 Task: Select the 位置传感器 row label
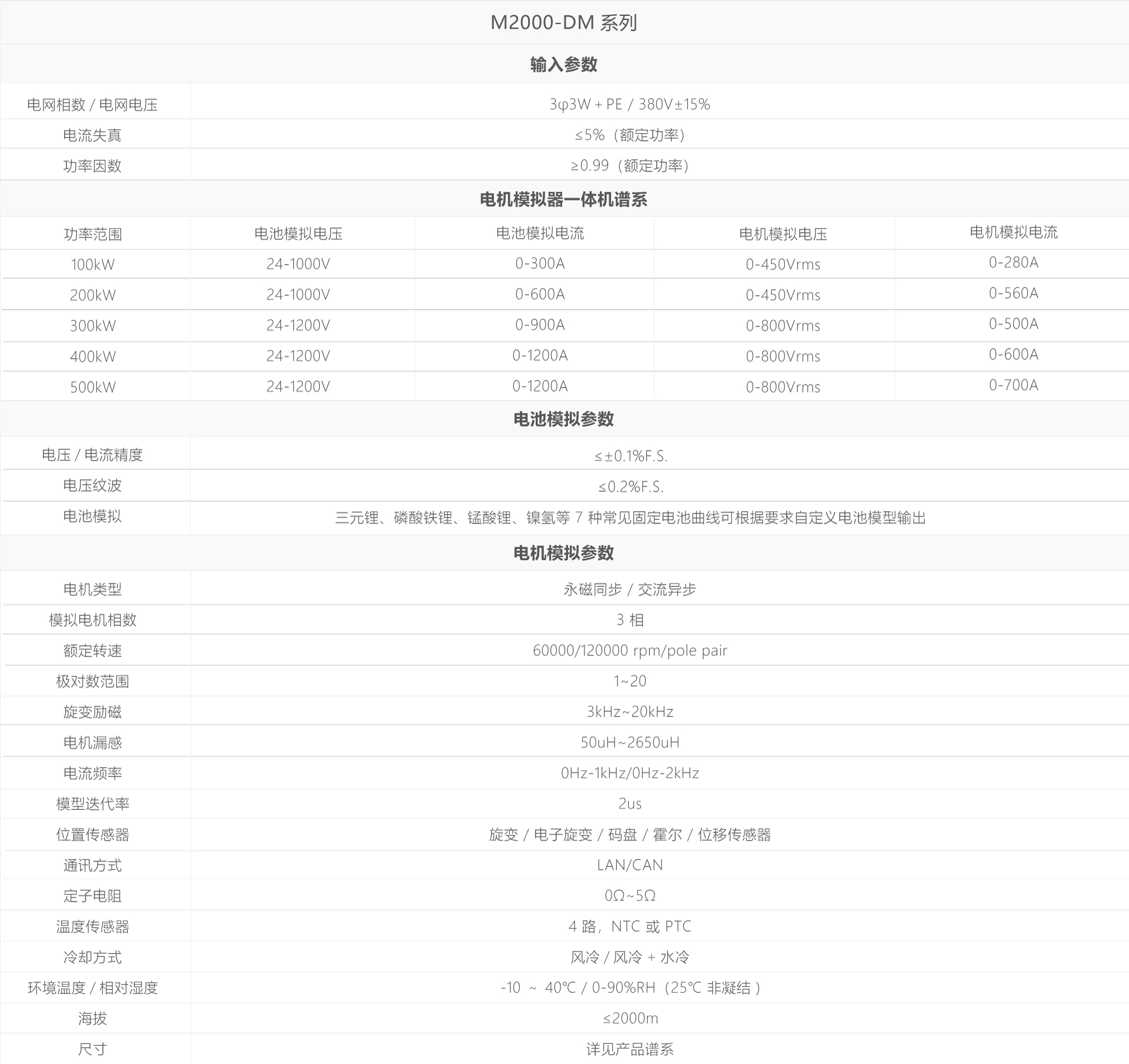point(93,835)
